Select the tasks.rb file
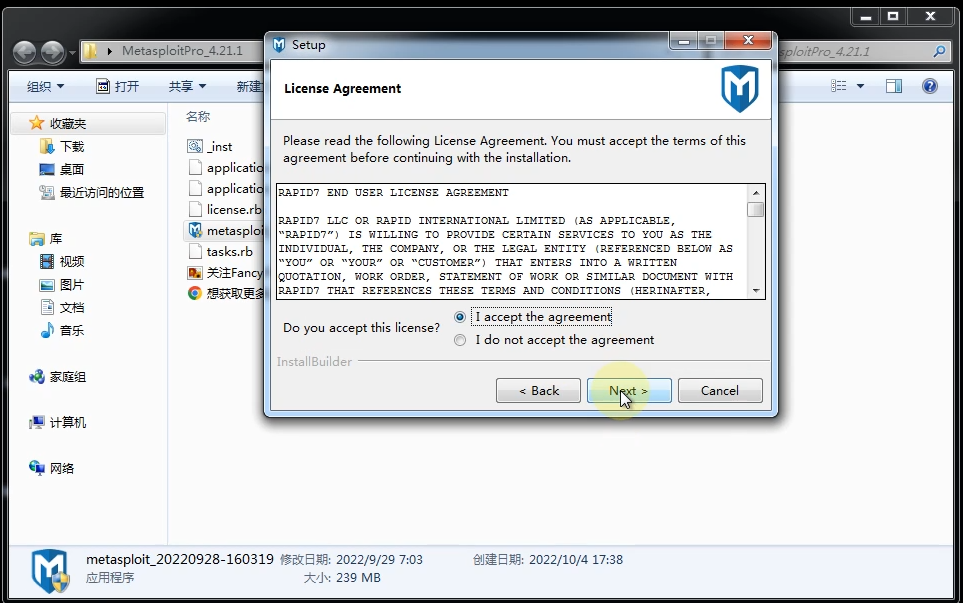The width and height of the screenshot is (963, 603). [230, 252]
